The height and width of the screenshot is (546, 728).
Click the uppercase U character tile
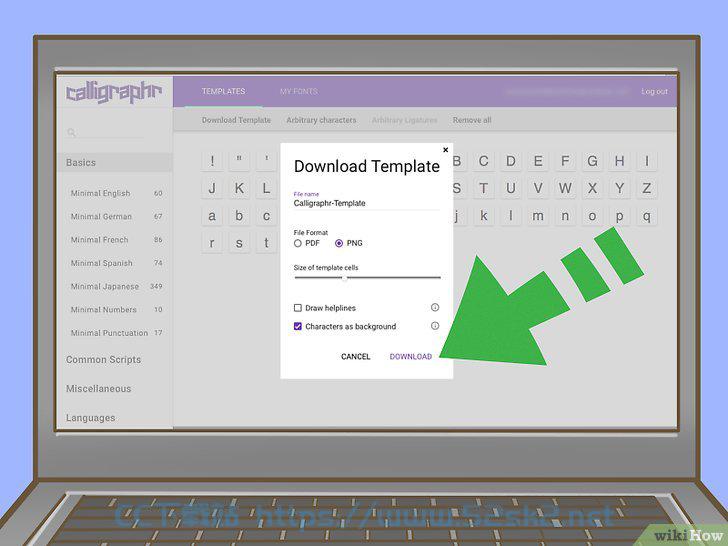(x=511, y=188)
